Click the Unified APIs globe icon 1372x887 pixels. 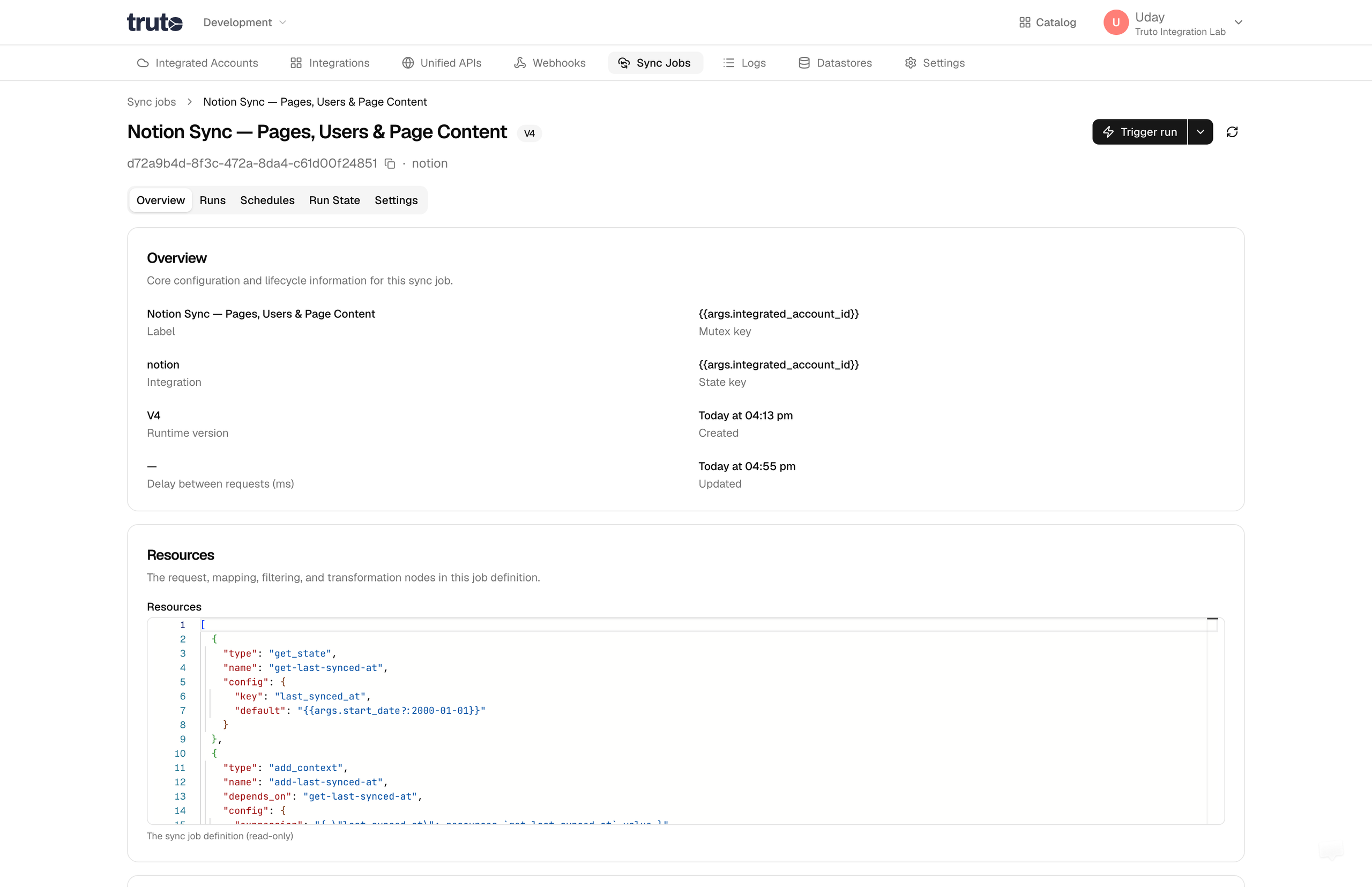[x=408, y=63]
